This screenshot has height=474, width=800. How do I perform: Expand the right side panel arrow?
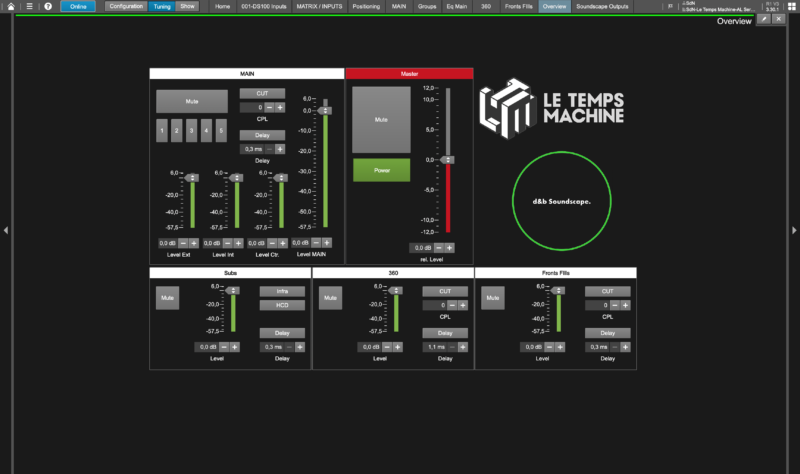tap(795, 231)
